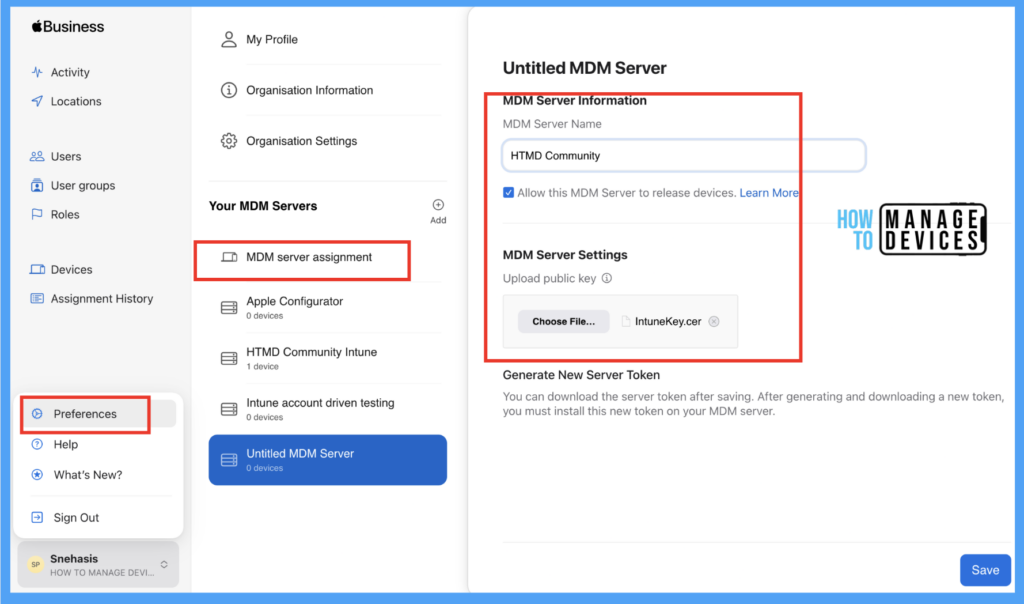The width and height of the screenshot is (1024, 604).
Task: Click the Organisation Settings gear icon
Action: pos(229,141)
